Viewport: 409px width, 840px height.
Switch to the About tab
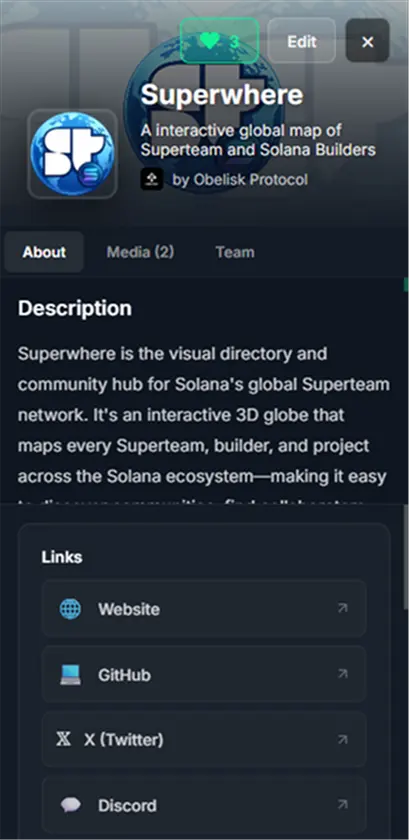tap(44, 252)
